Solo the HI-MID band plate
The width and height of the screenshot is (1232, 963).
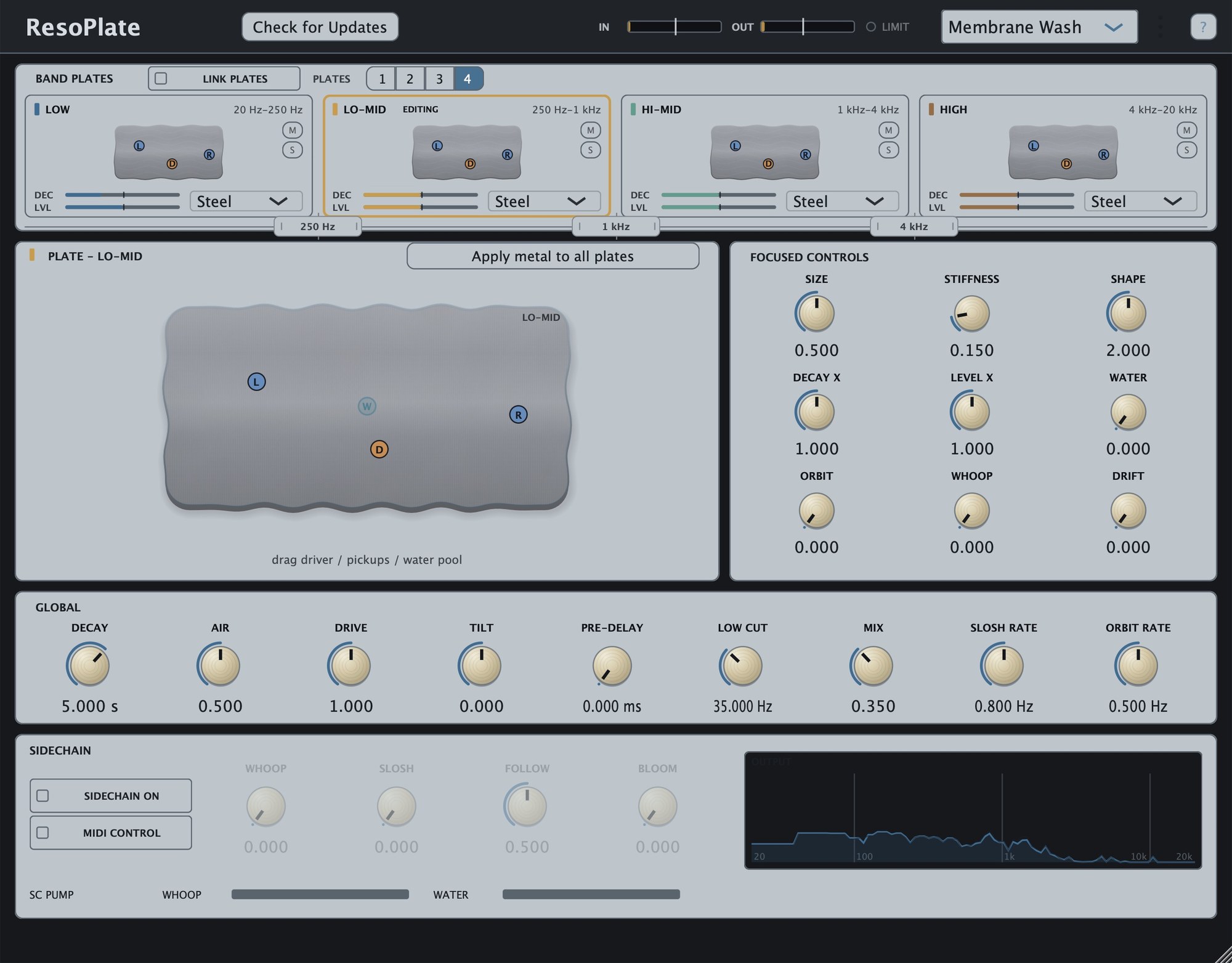889,150
